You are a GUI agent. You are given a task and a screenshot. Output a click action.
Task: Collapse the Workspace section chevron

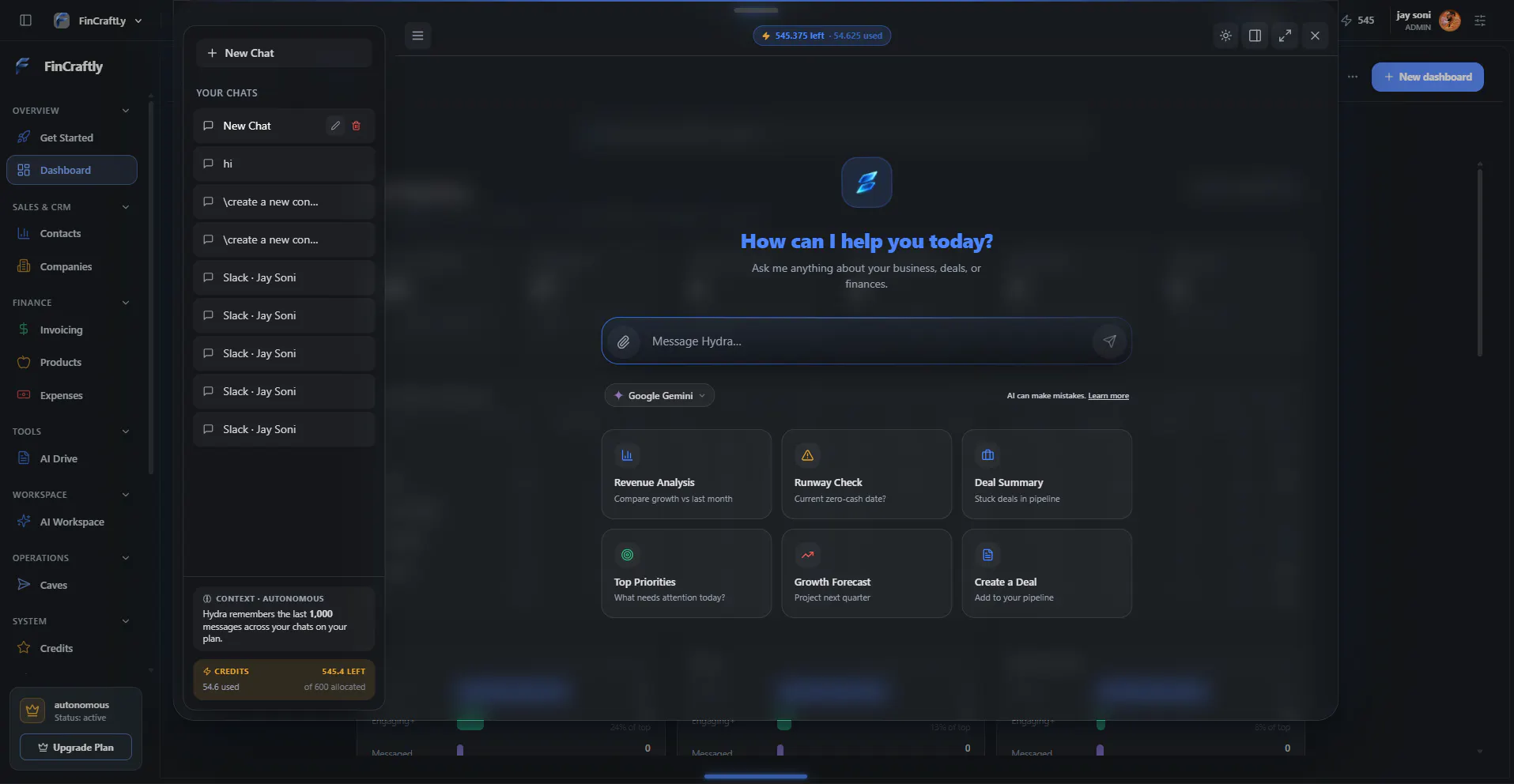click(x=126, y=495)
